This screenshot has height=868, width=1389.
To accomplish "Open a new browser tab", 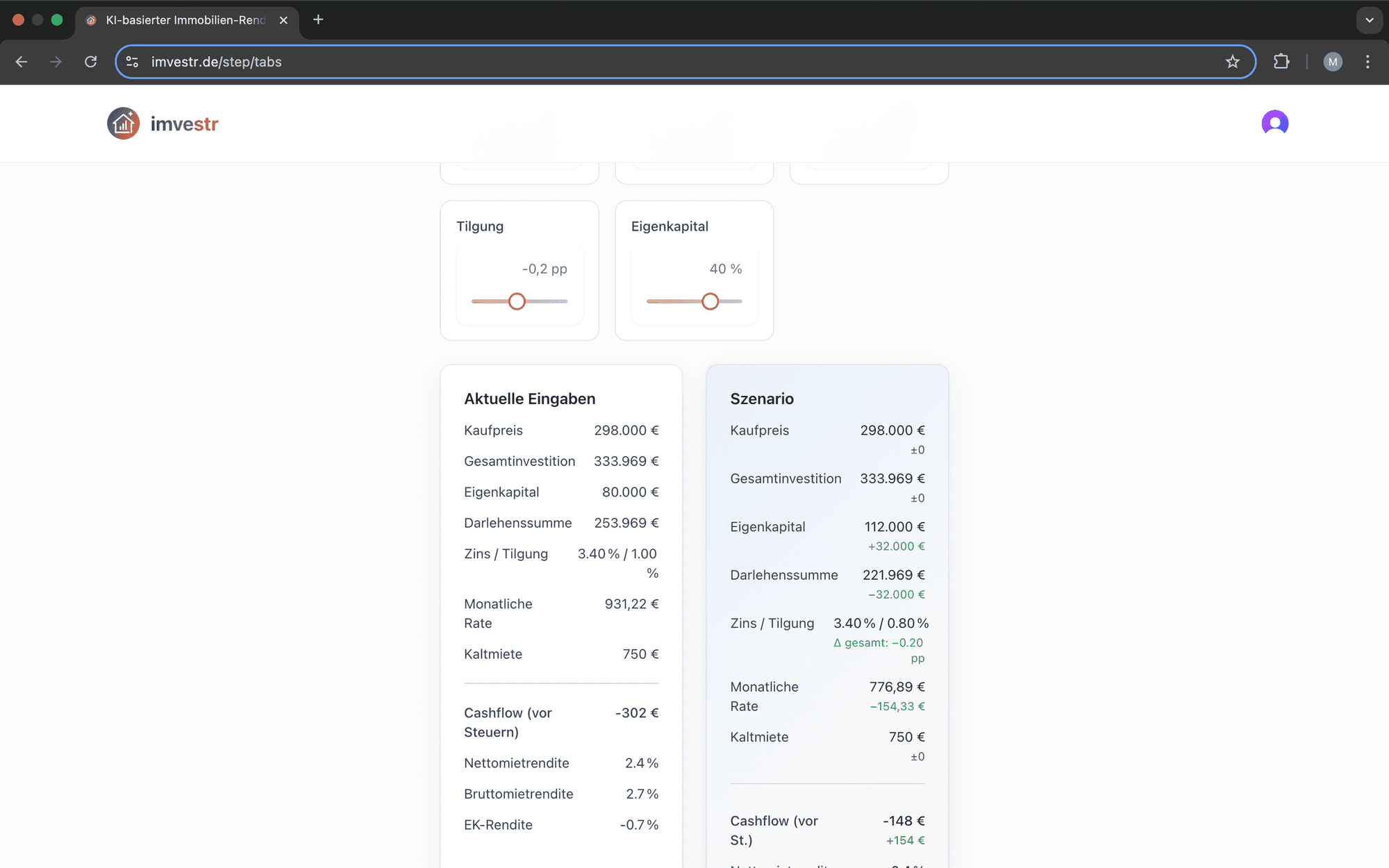I will coord(318,20).
